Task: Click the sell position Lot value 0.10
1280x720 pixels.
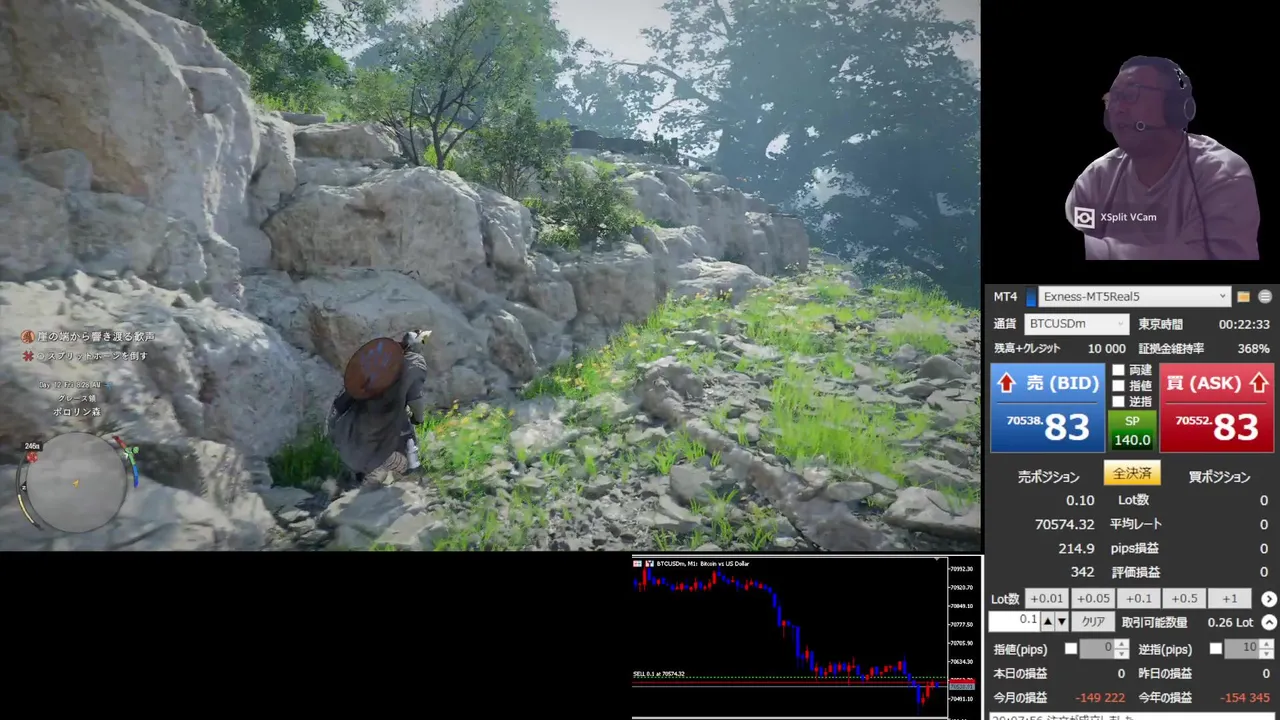Action: [x=1080, y=500]
